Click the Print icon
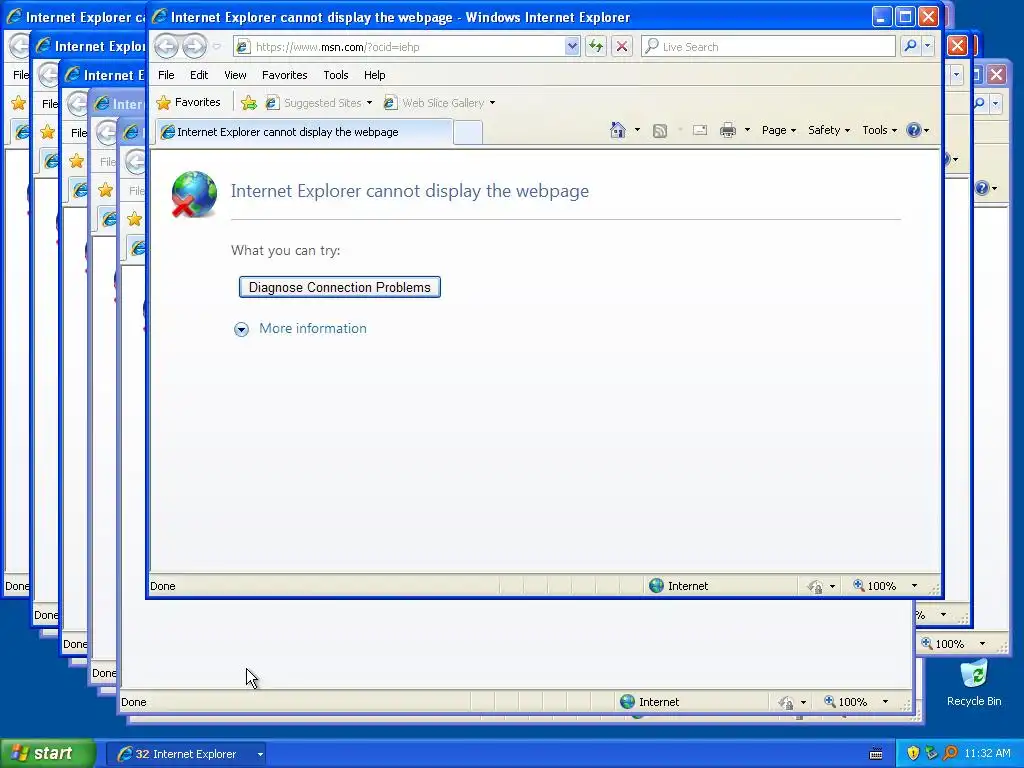The height and width of the screenshot is (768, 1024). (728, 130)
